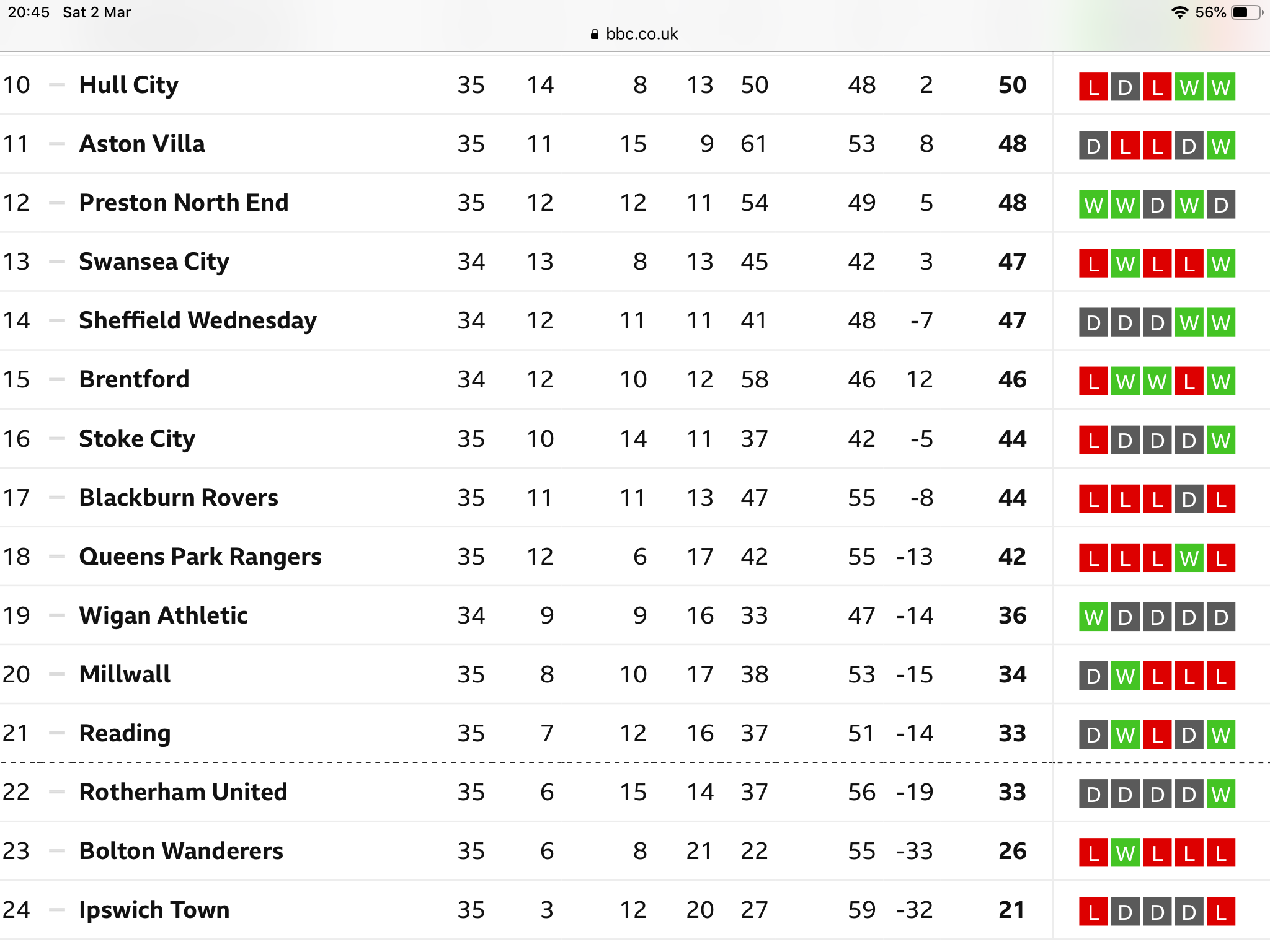
Task: Click Blackburn Rovers' grey D form badge
Action: (x=1189, y=500)
